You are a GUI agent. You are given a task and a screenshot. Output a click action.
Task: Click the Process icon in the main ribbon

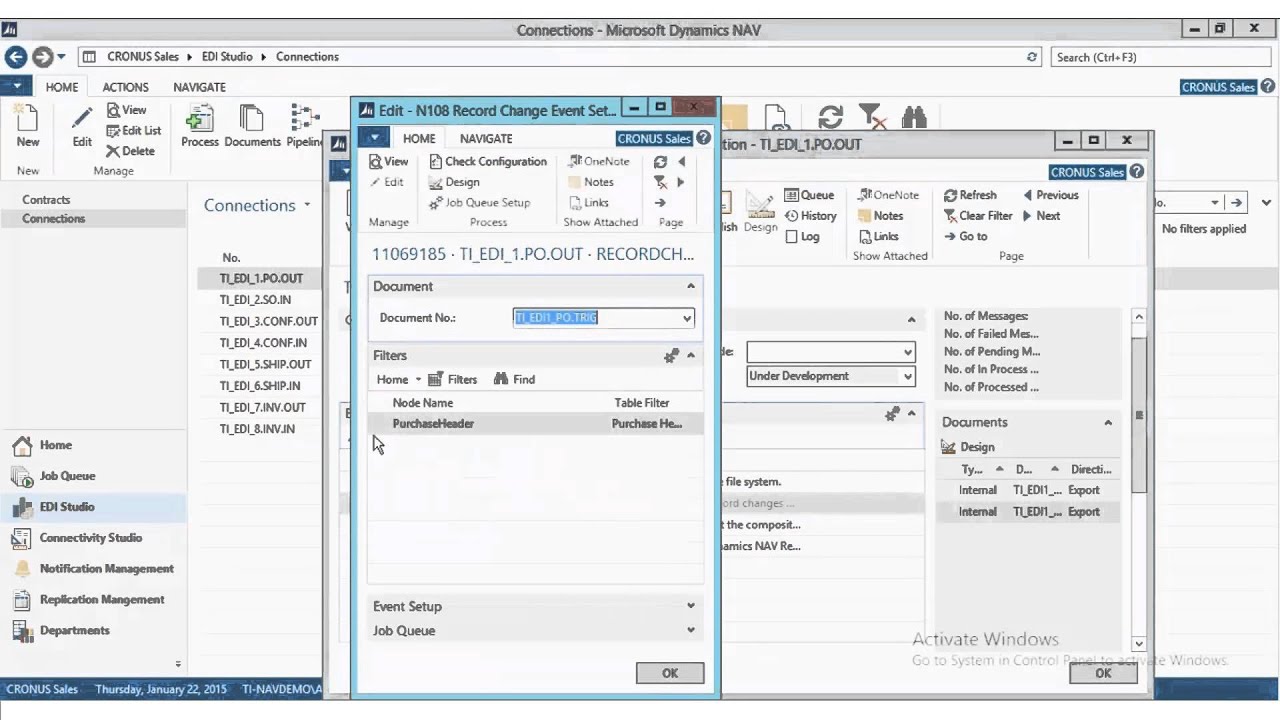200,127
